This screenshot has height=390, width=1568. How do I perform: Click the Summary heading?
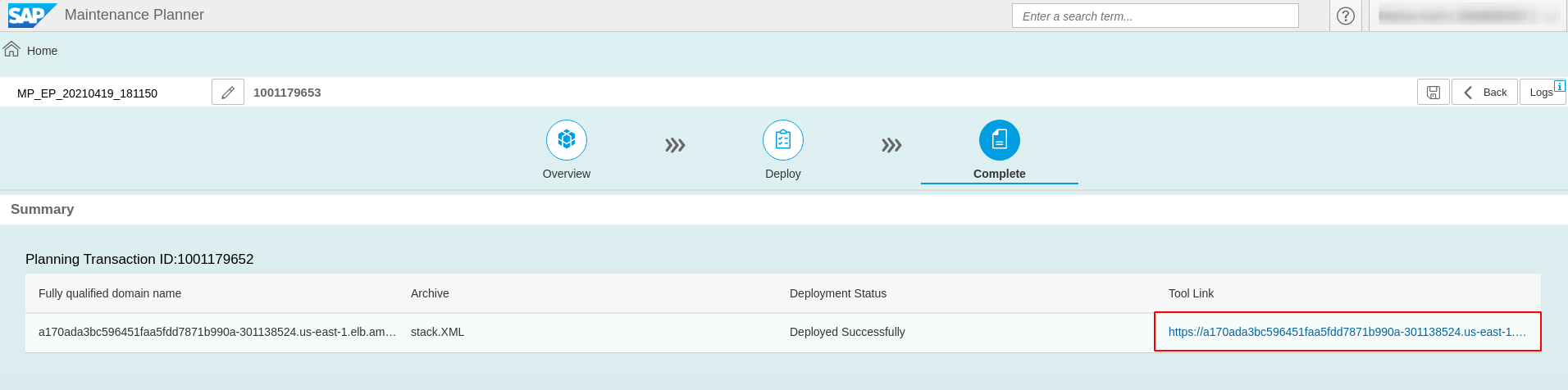[42, 209]
